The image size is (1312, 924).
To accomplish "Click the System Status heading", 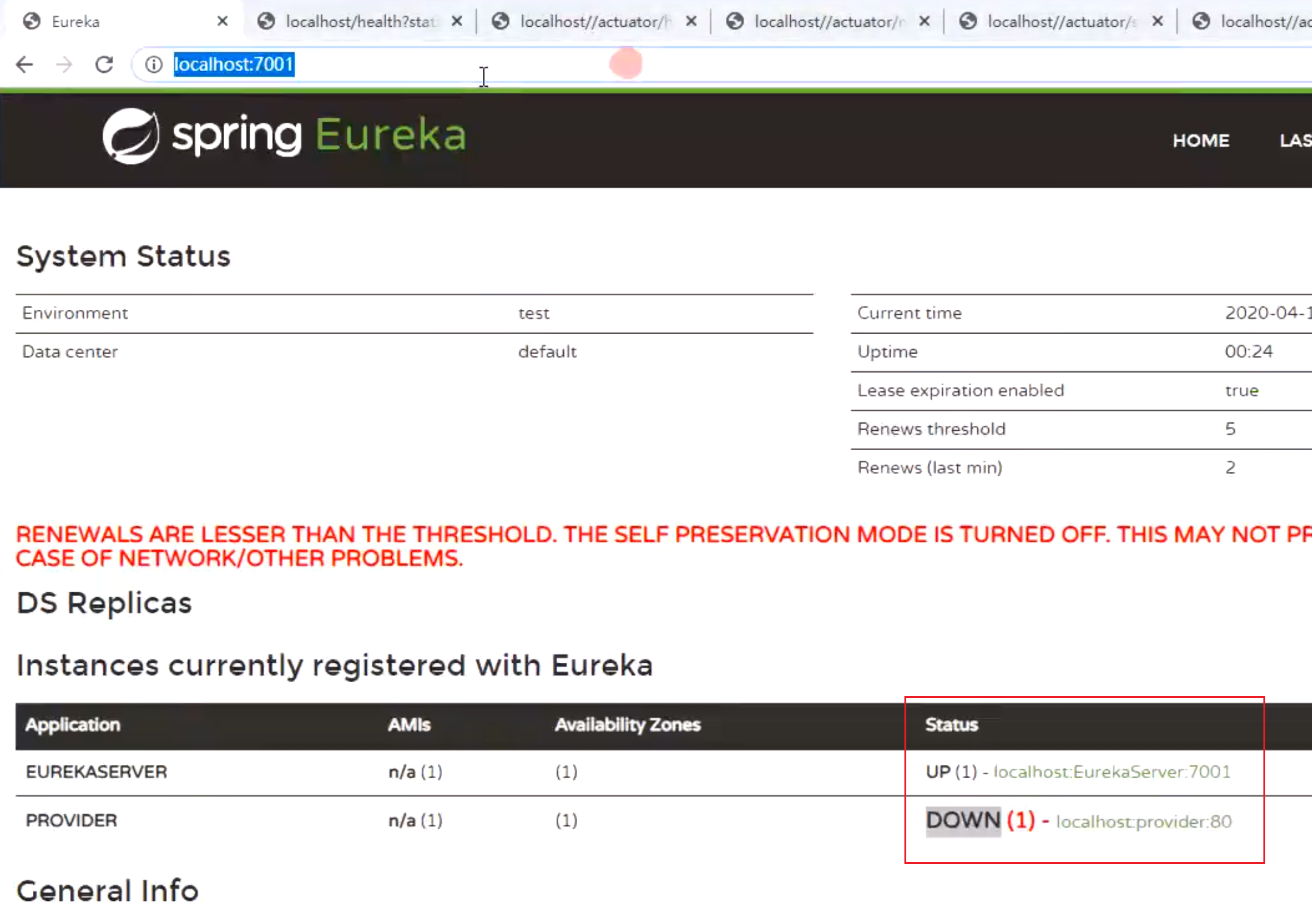I will 123,256.
